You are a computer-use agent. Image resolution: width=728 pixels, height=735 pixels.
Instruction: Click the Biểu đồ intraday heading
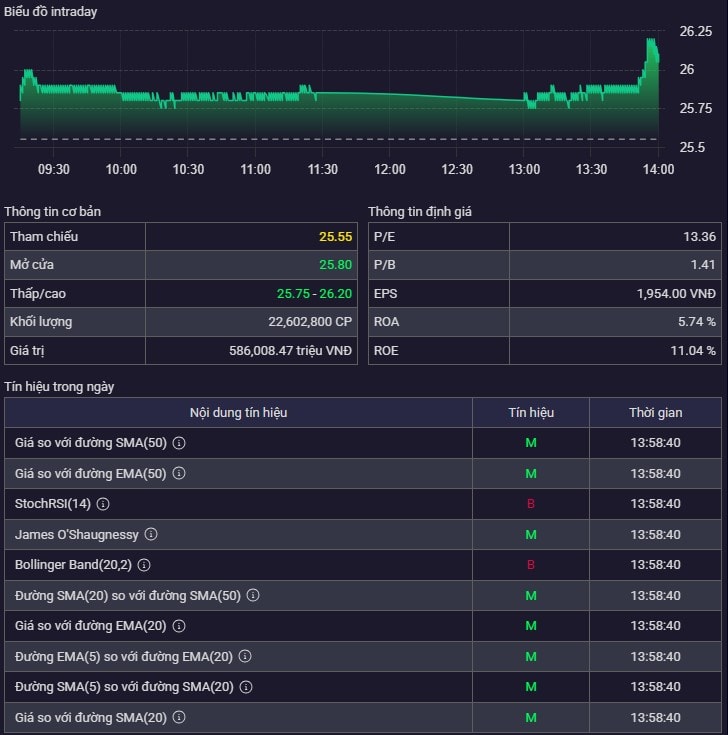[x=51, y=12]
